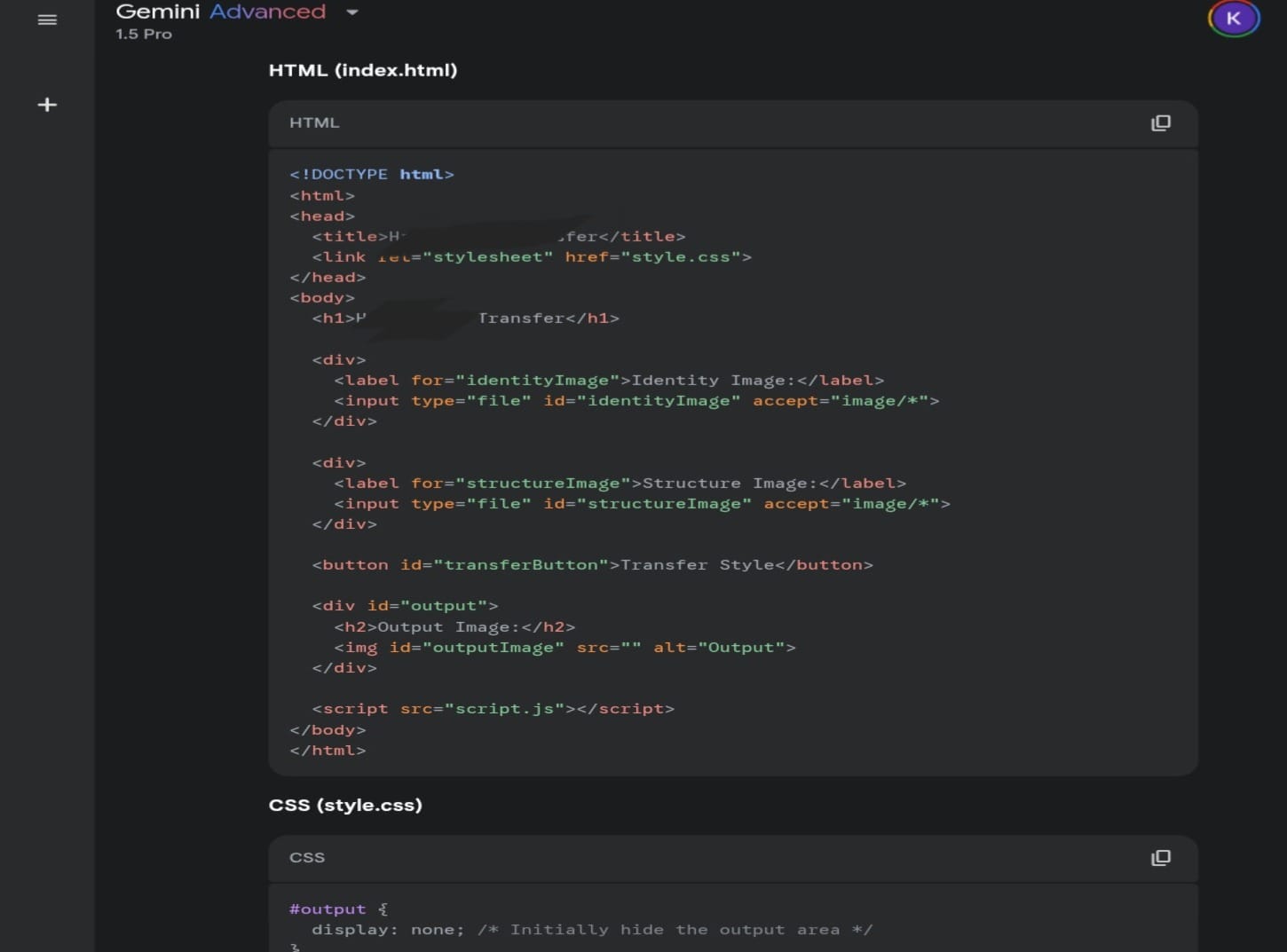
Task: Click the Gemini Advanced title text
Action: coord(220,12)
